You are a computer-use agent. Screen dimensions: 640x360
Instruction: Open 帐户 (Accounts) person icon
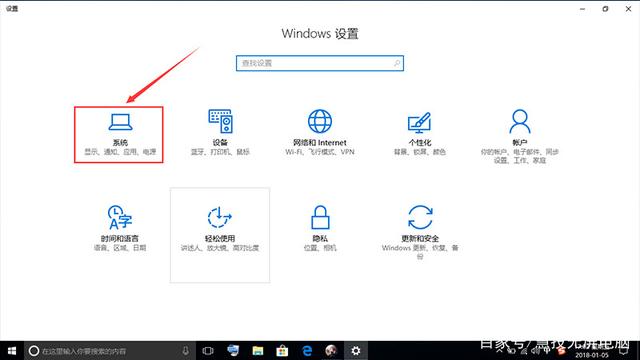[x=520, y=121]
